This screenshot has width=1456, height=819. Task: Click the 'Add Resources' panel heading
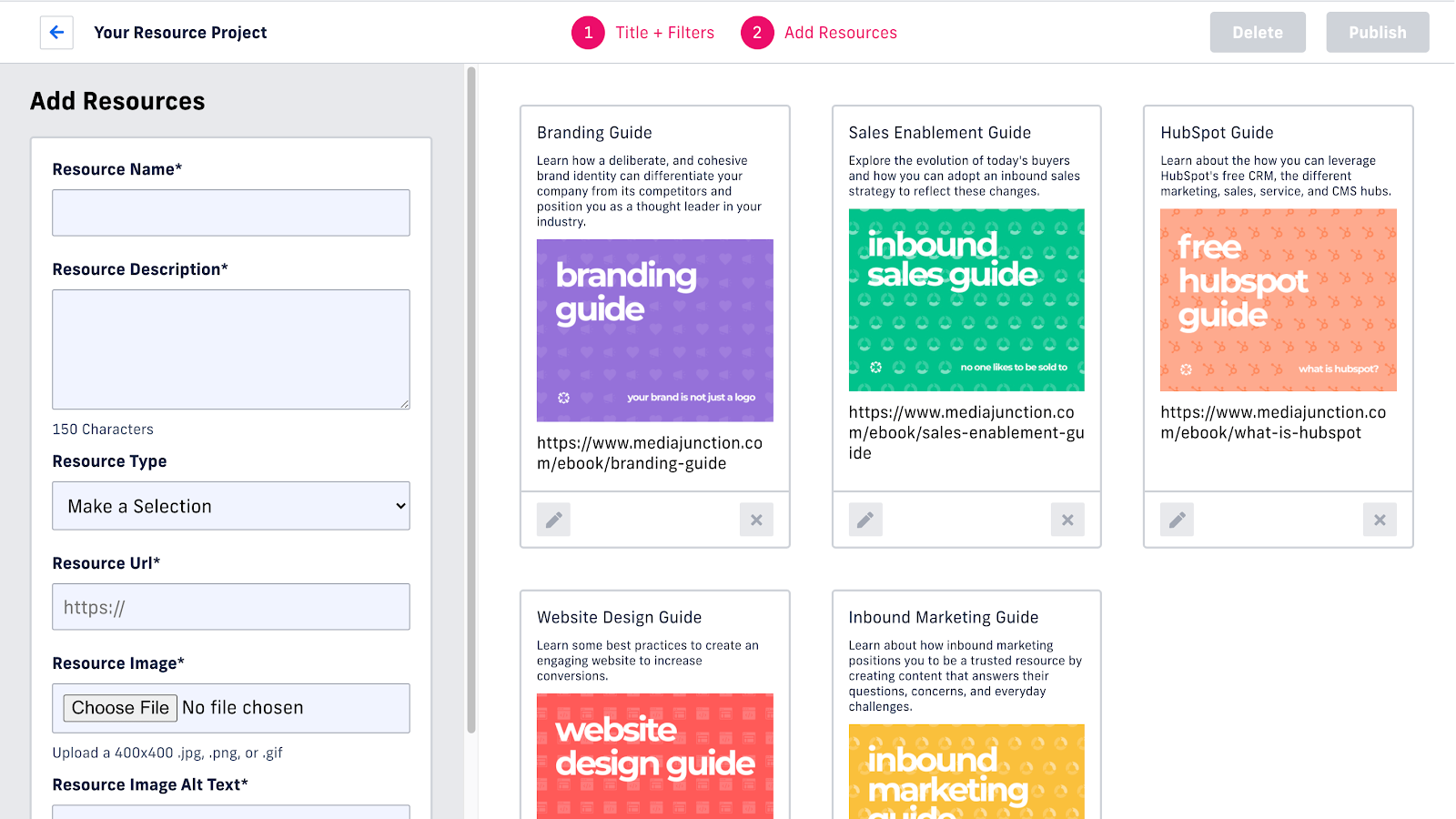click(117, 101)
